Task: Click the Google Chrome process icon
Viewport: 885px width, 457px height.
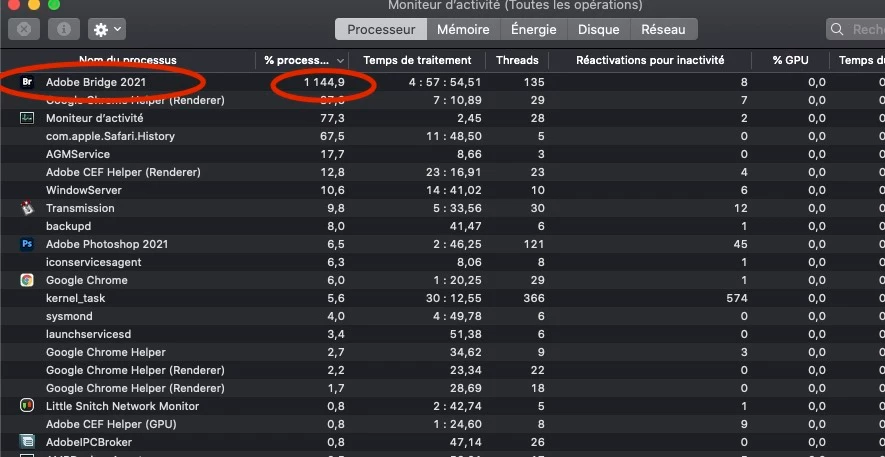Action: (x=27, y=280)
